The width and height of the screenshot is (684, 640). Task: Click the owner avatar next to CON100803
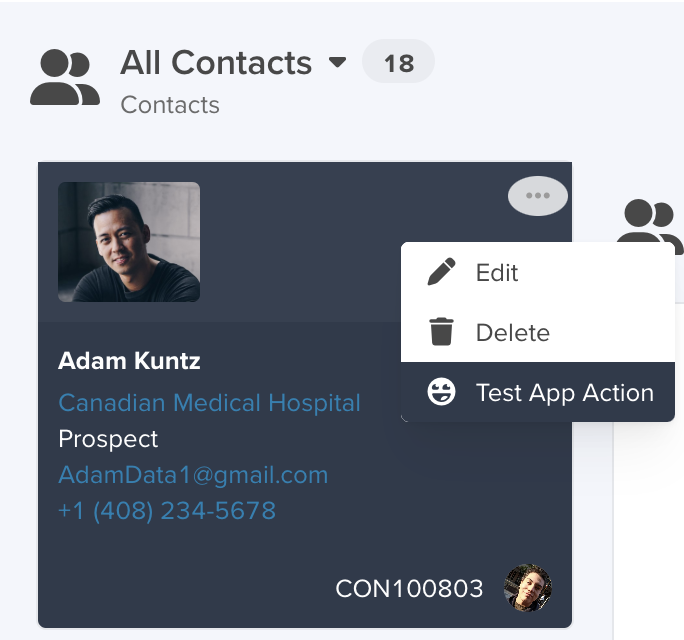pos(528,588)
